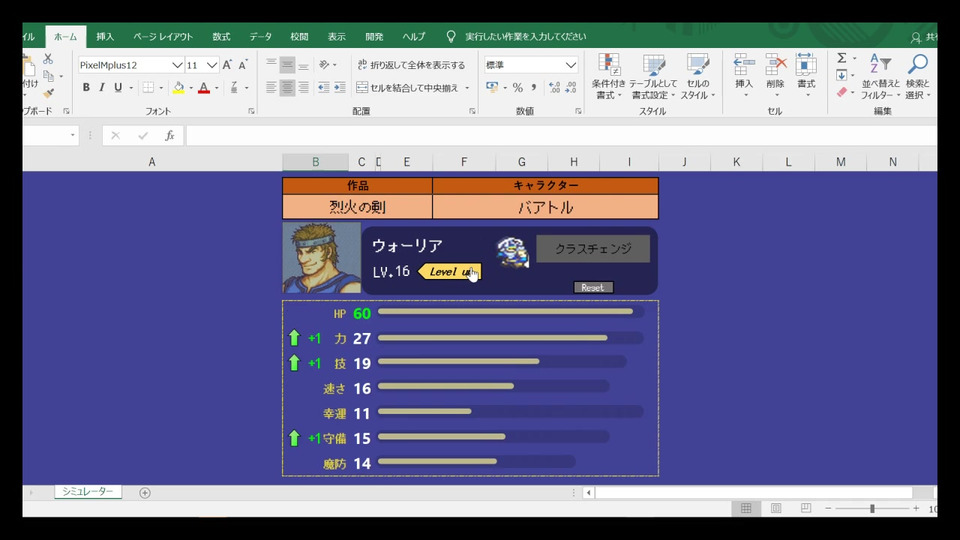Open the ページ レイアウト tab
This screenshot has height=540, width=960.
tap(163, 37)
